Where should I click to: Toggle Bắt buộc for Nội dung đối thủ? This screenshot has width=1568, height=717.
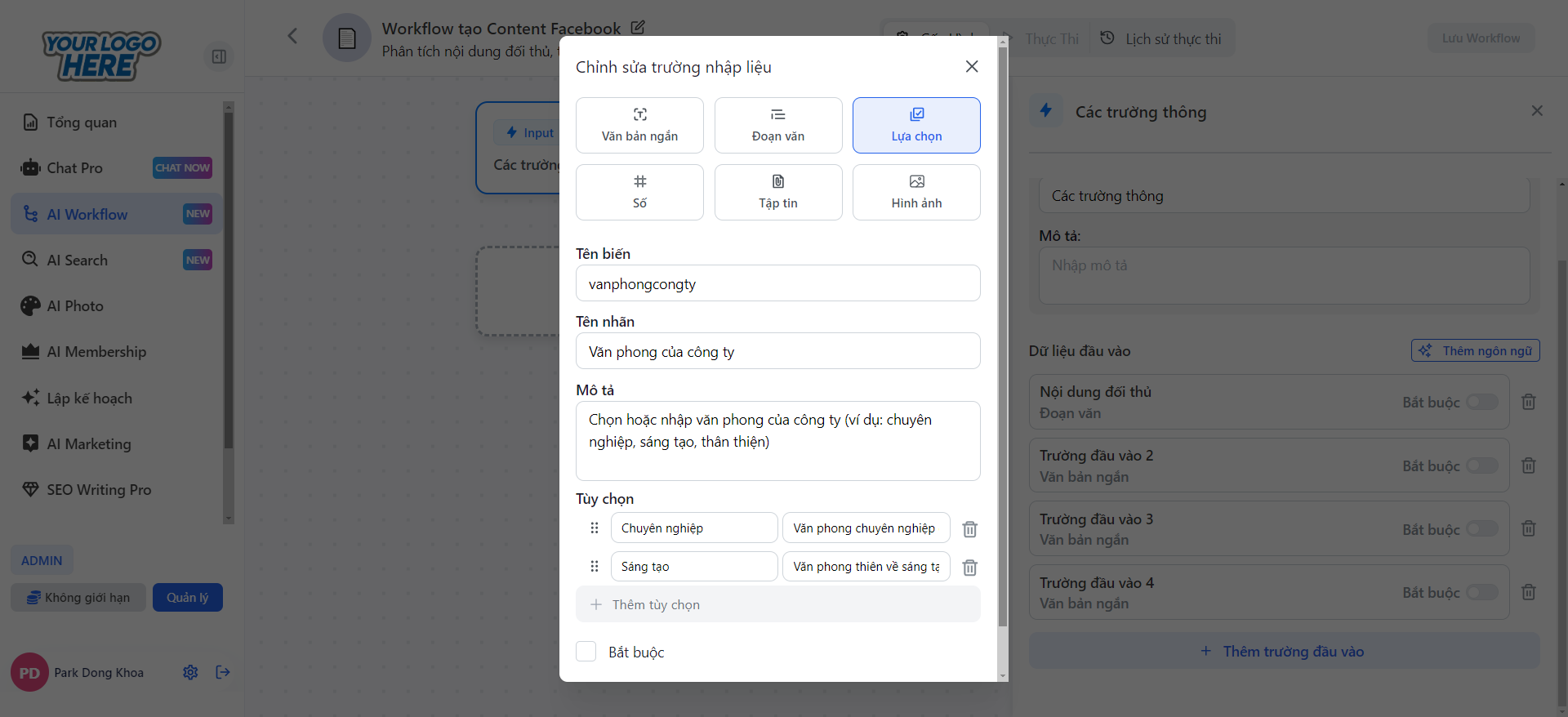[x=1481, y=402]
